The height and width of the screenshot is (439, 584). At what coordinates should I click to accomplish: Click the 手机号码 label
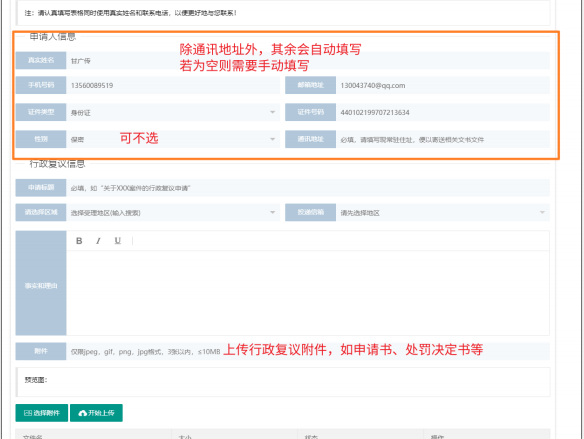pyautogui.click(x=41, y=85)
